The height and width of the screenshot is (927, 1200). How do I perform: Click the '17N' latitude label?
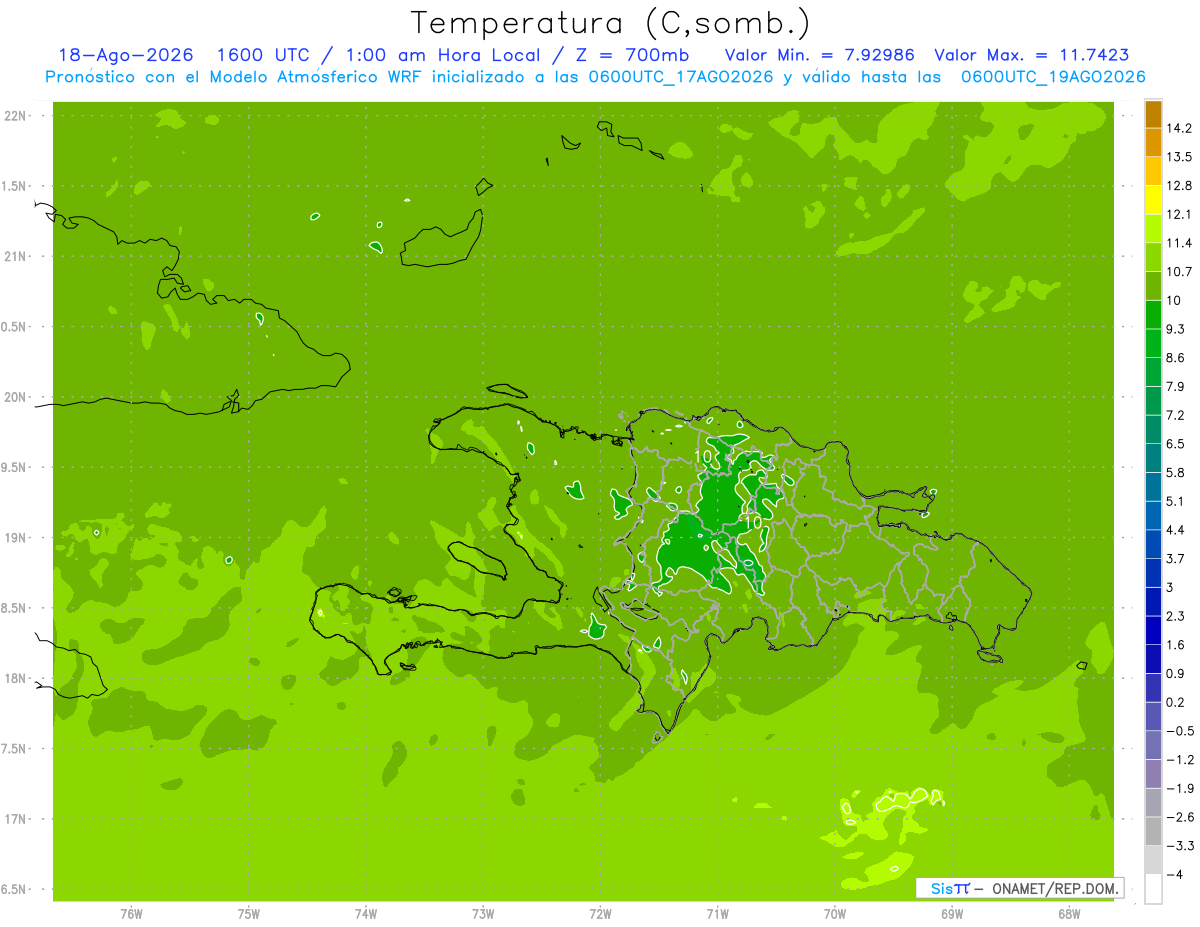coord(17,819)
